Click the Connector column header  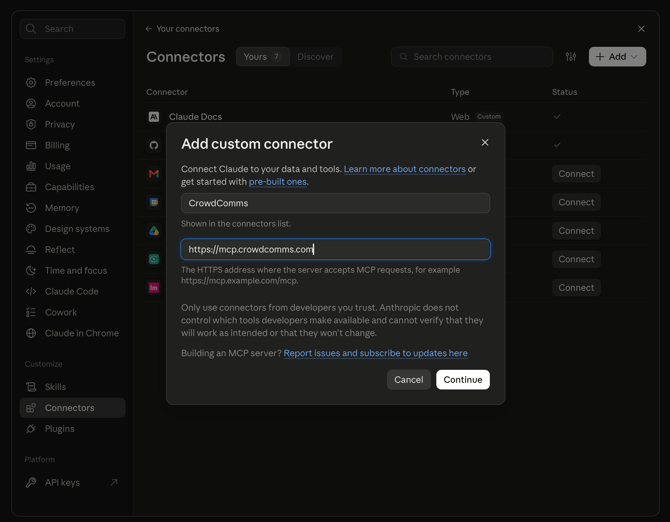pos(167,92)
